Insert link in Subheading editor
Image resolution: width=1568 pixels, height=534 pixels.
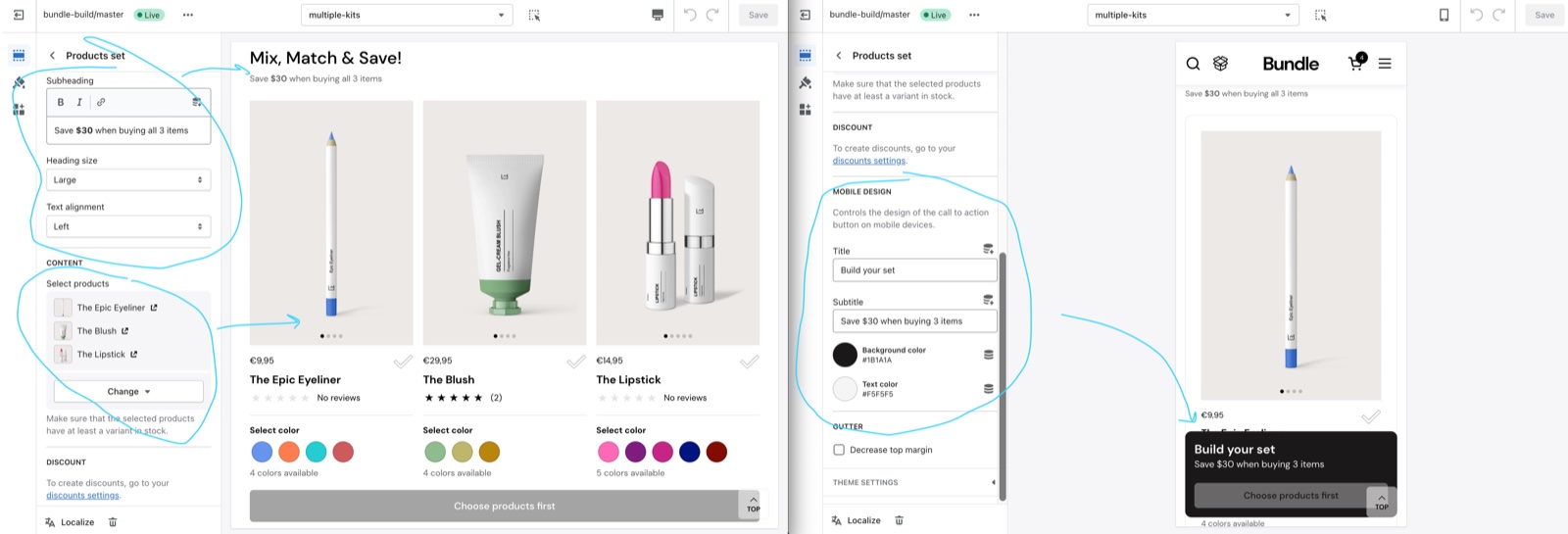(101, 102)
